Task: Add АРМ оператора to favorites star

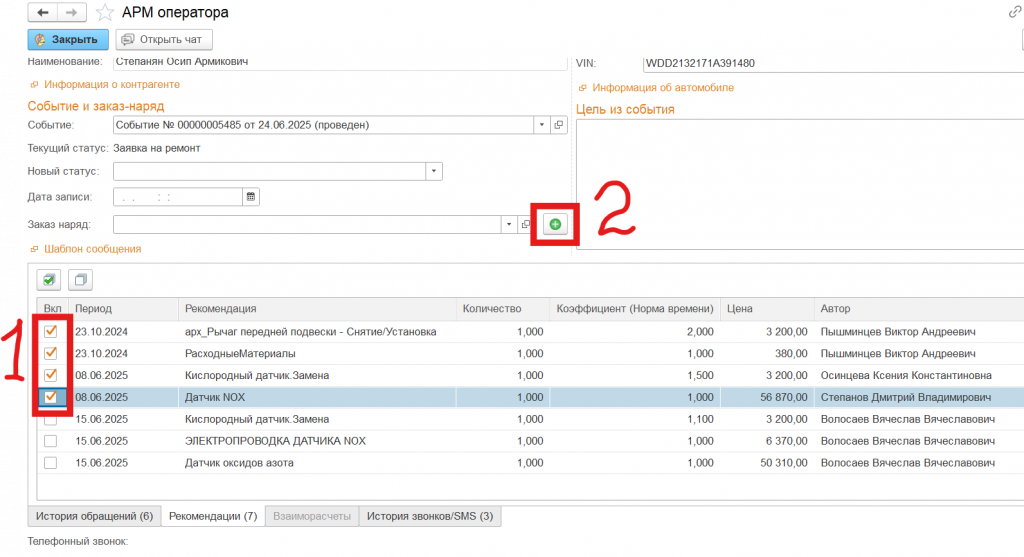Action: (105, 13)
